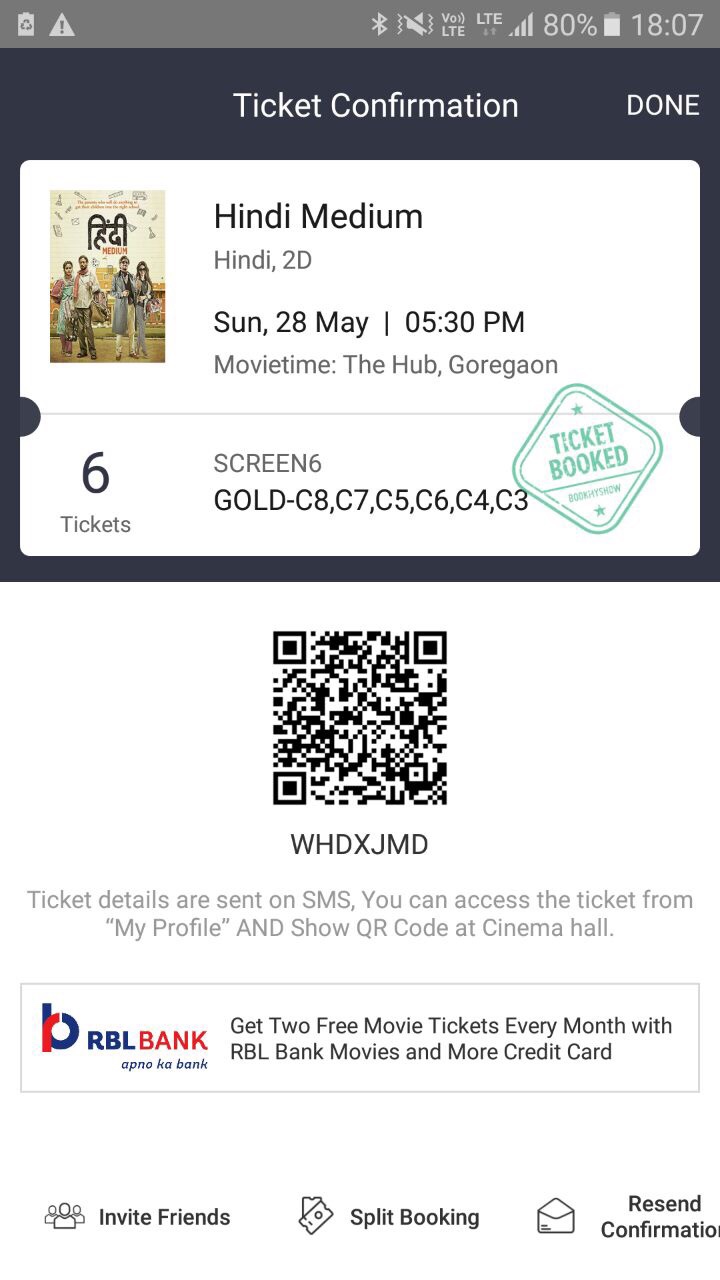
Task: Tap the muted vibrate status icon
Action: (414, 24)
